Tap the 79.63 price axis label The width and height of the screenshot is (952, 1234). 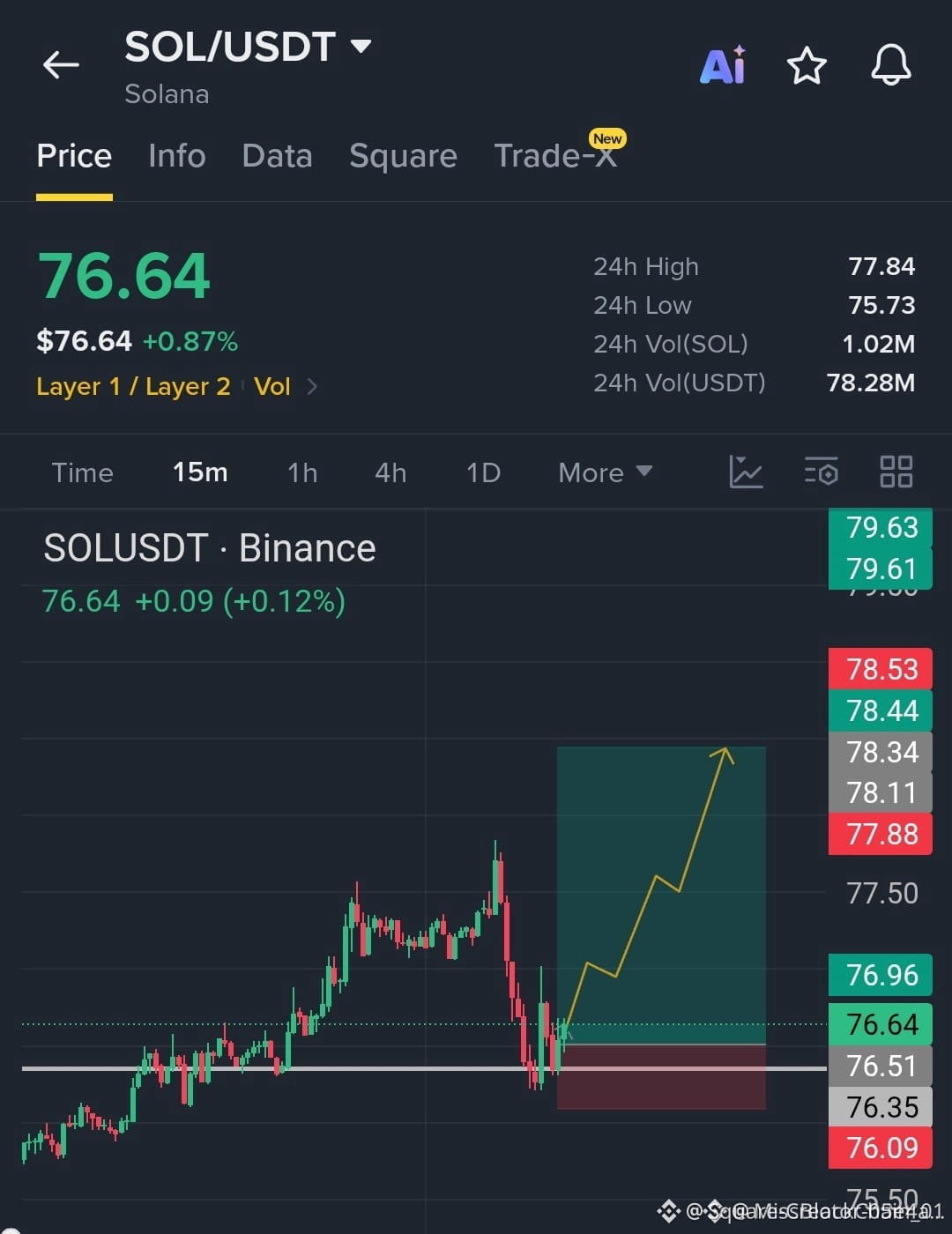tap(881, 527)
